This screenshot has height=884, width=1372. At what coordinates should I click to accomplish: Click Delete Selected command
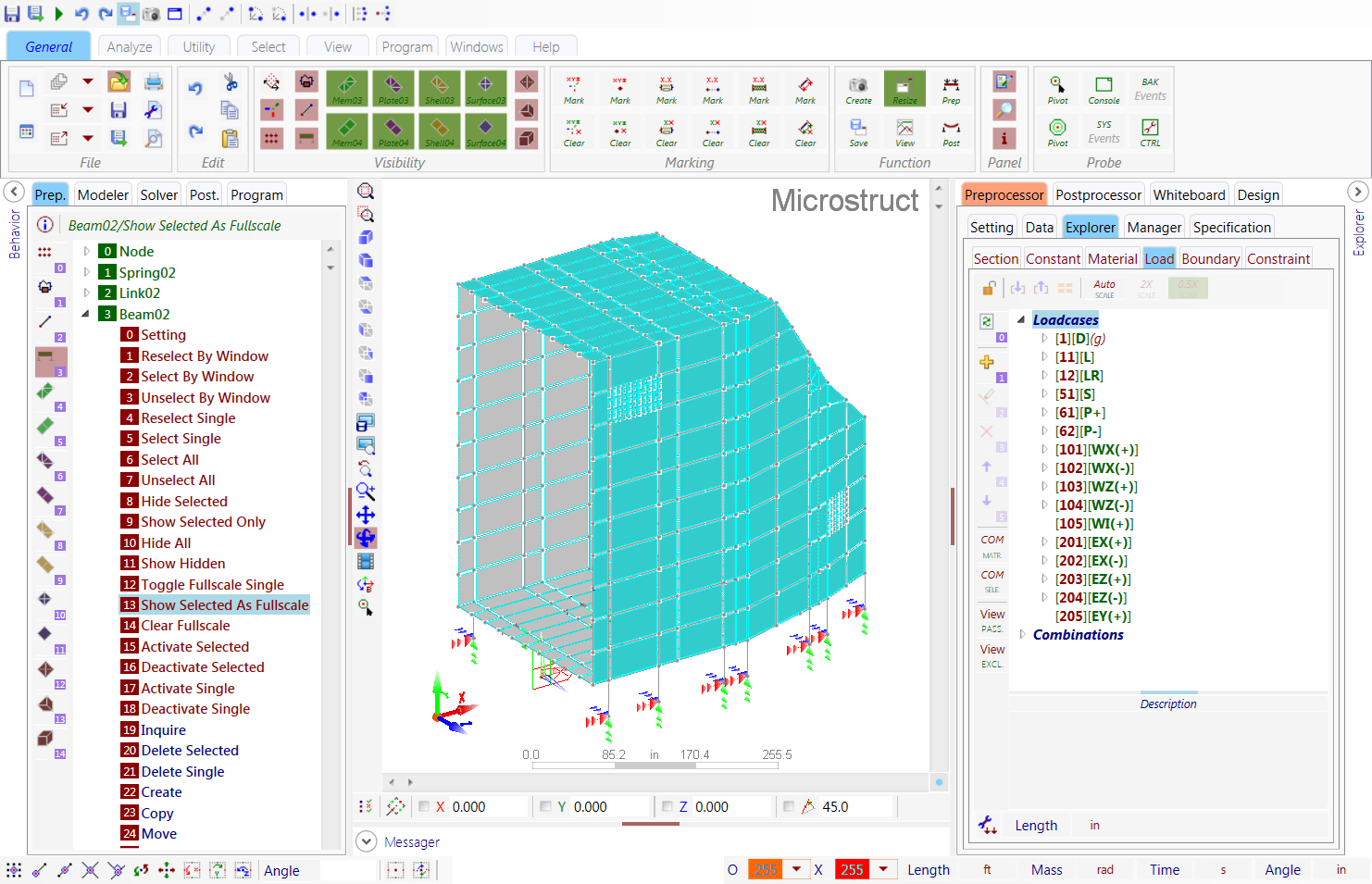[x=190, y=751]
